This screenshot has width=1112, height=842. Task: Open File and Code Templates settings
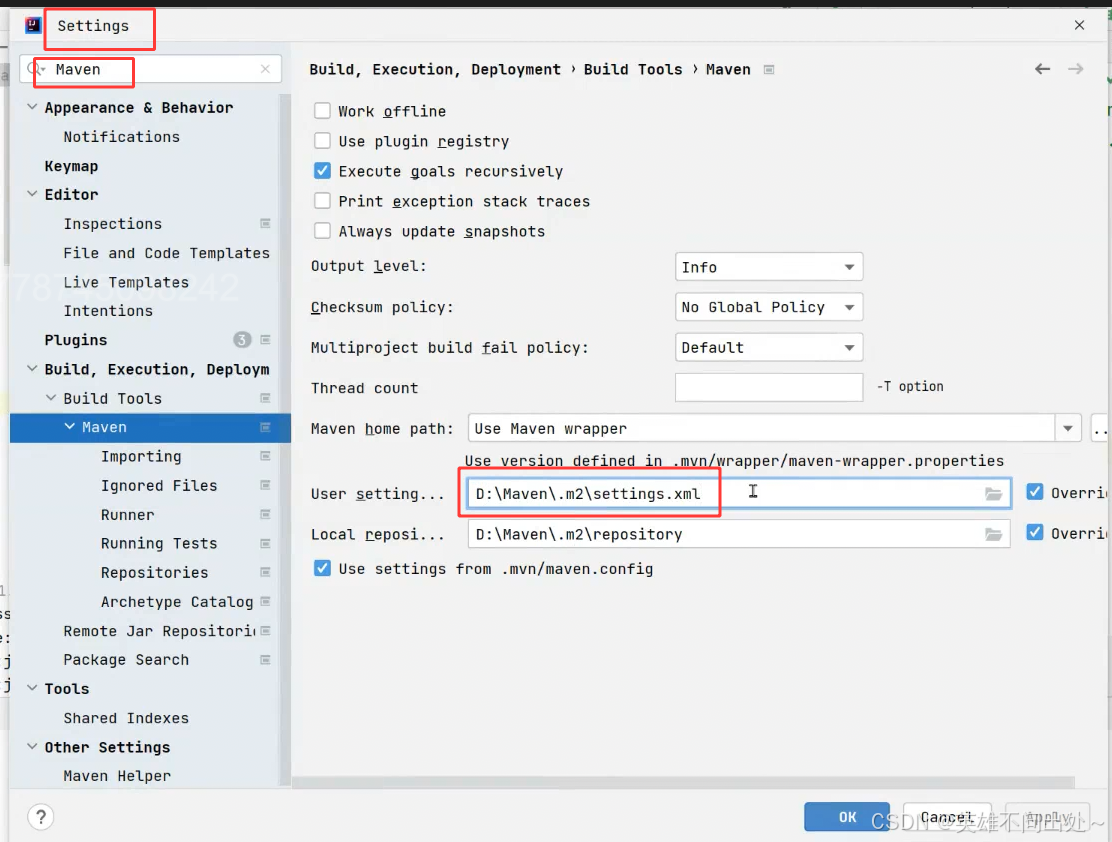167,253
